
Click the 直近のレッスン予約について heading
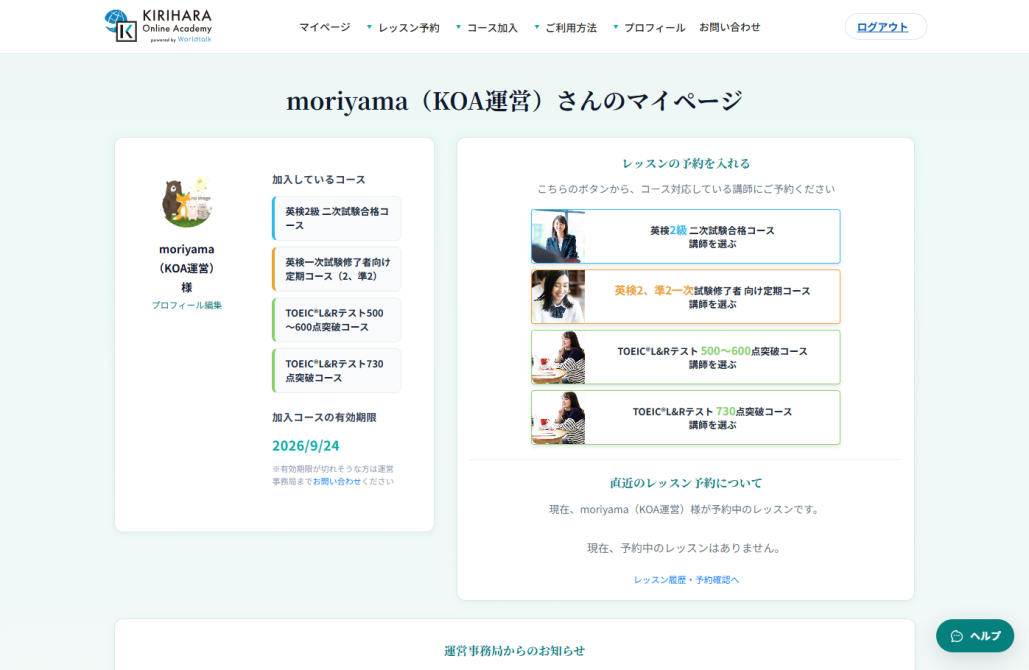[x=686, y=483]
